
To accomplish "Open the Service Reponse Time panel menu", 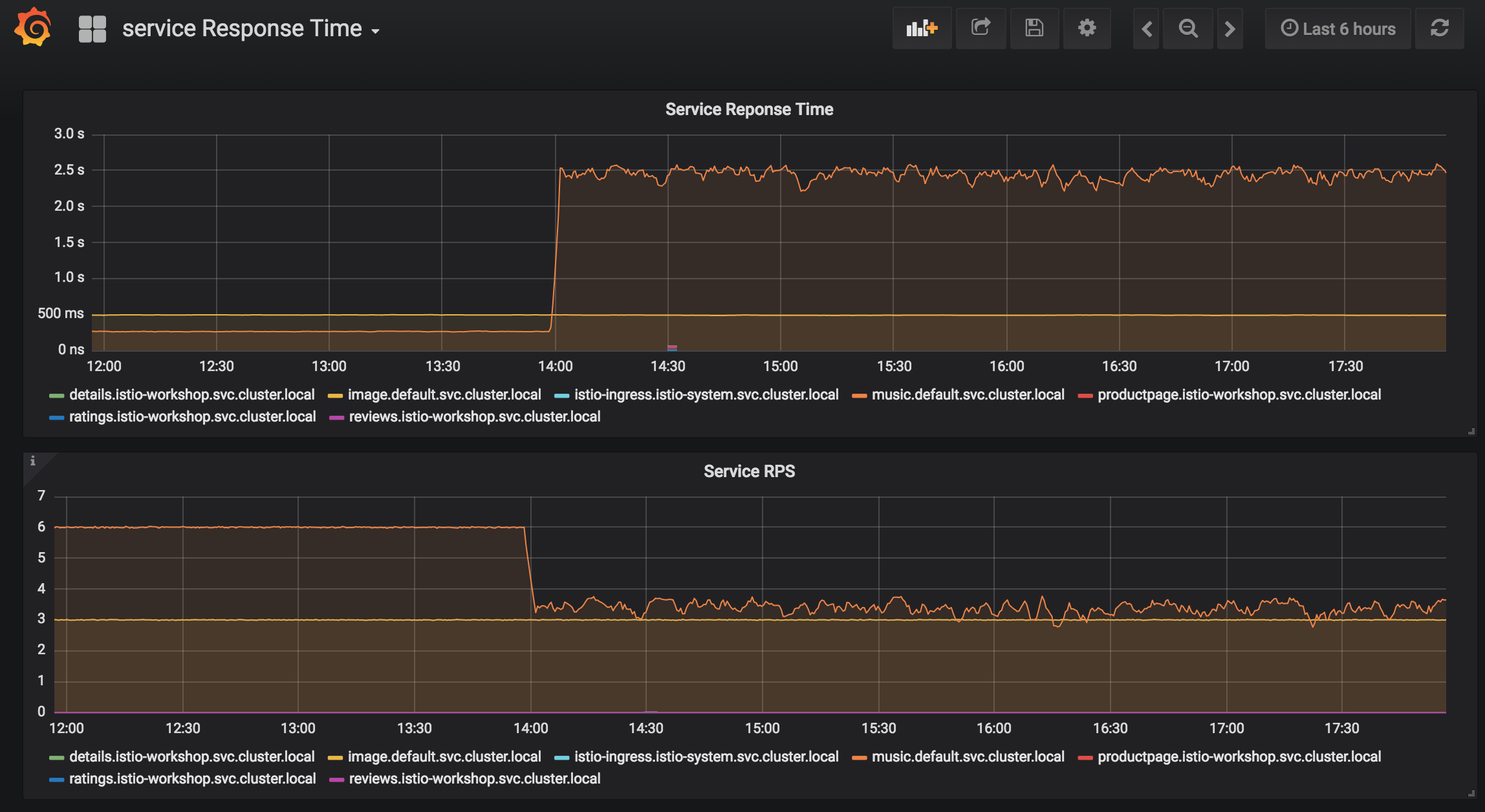I will [748, 109].
